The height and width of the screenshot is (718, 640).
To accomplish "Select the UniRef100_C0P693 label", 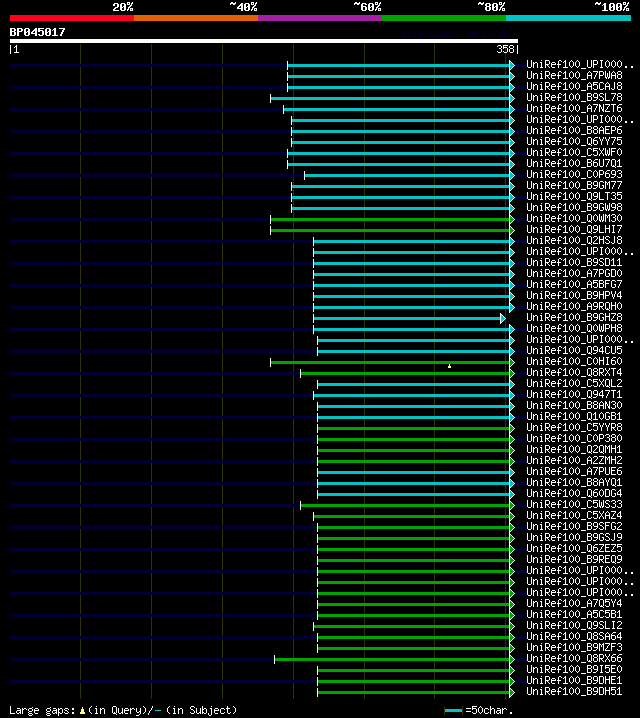I will [x=574, y=174].
